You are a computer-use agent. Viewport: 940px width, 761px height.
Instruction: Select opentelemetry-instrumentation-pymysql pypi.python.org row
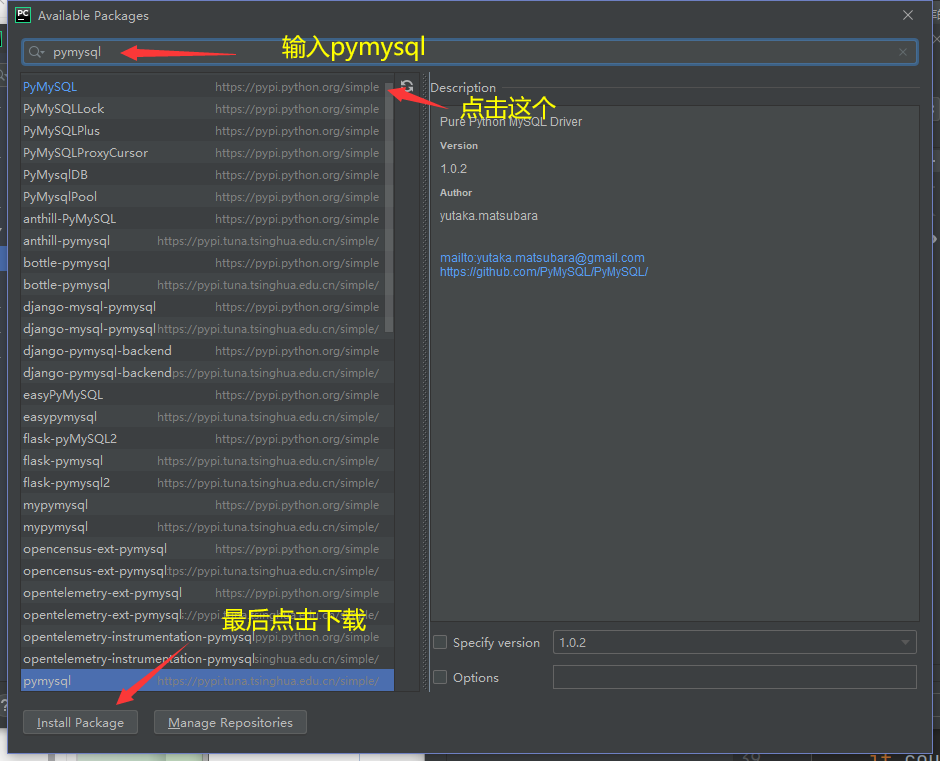pyautogui.click(x=207, y=636)
